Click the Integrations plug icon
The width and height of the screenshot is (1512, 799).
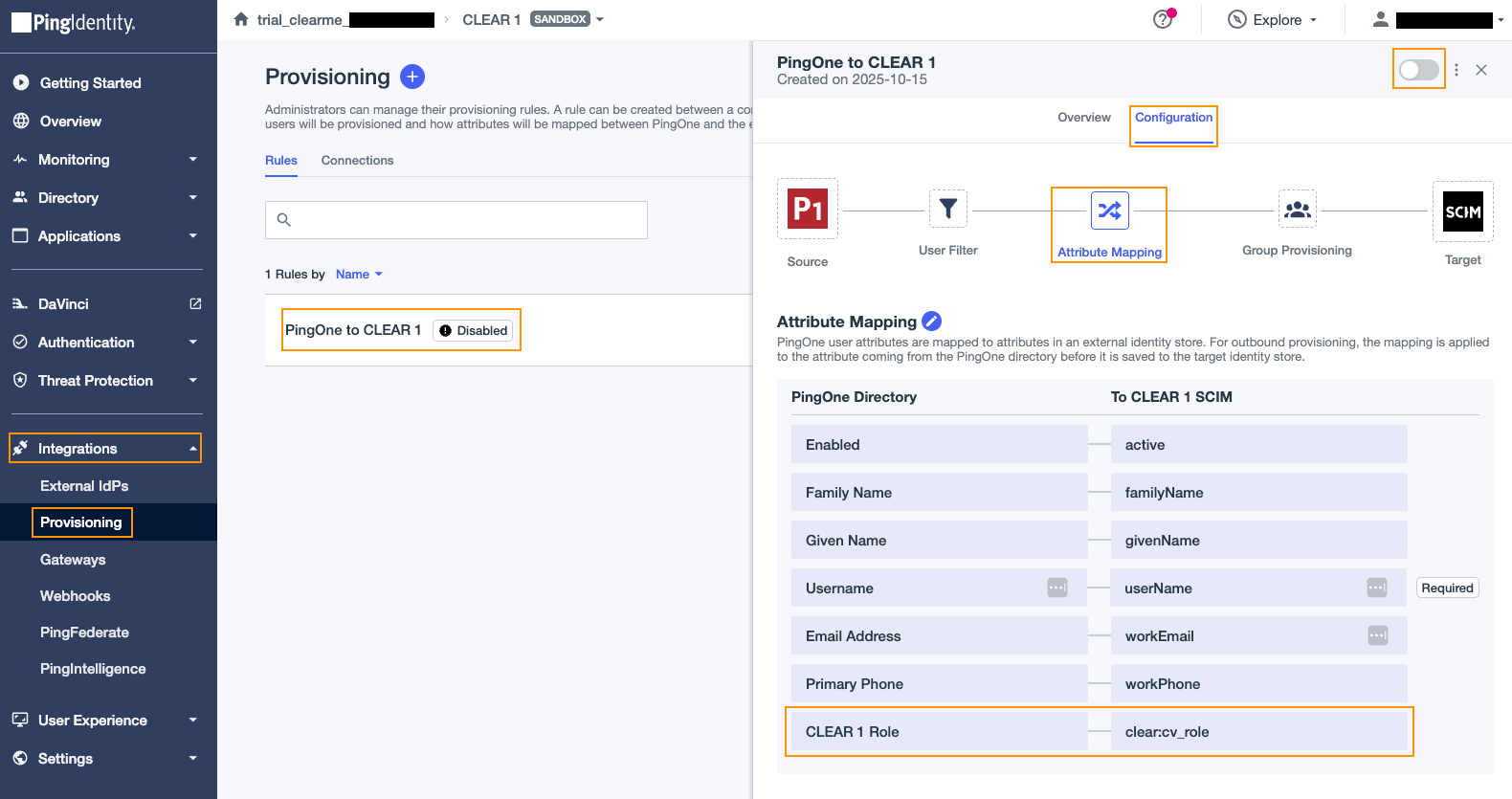(x=20, y=448)
